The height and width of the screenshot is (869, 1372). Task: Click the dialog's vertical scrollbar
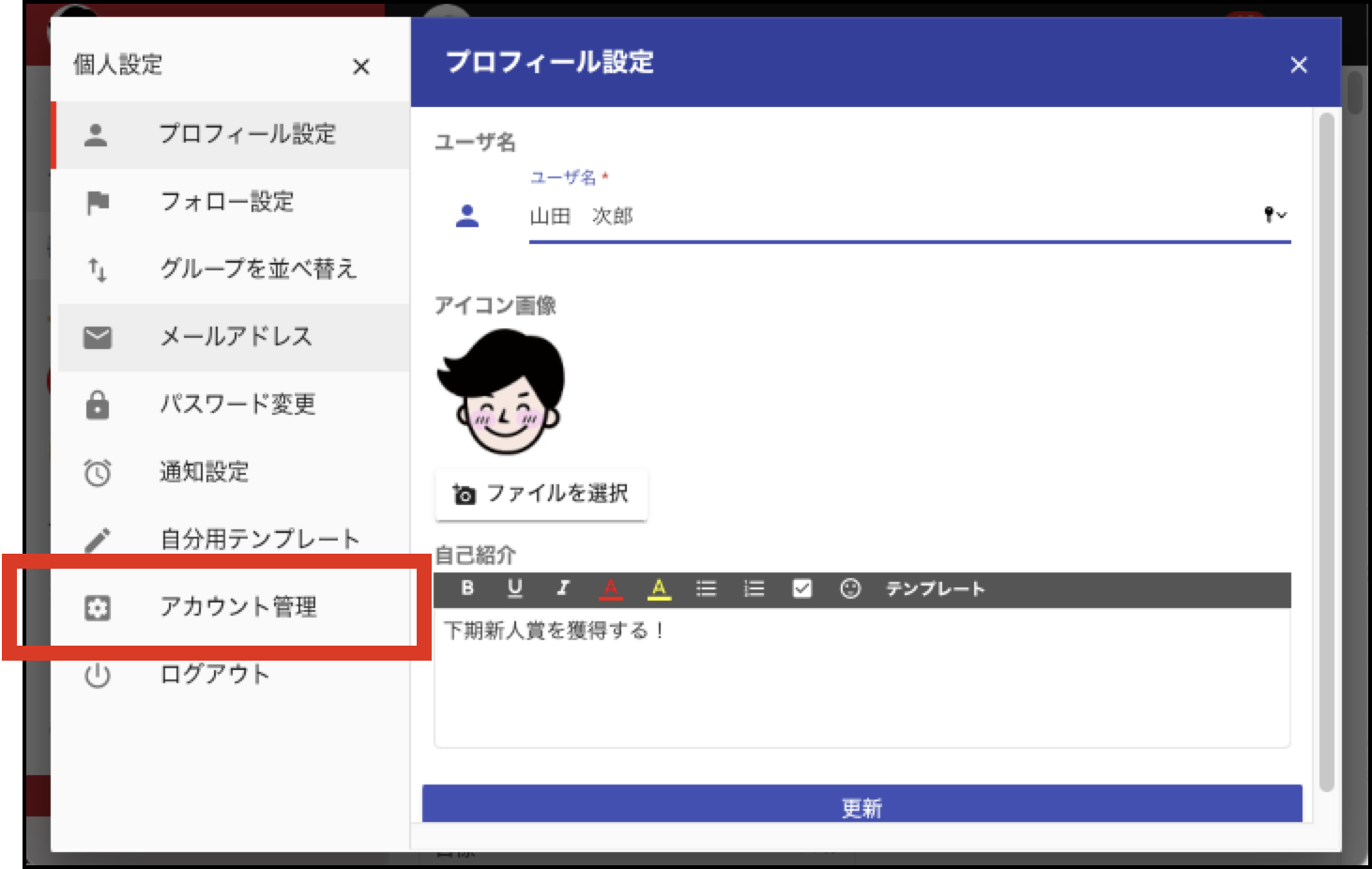point(1326,452)
